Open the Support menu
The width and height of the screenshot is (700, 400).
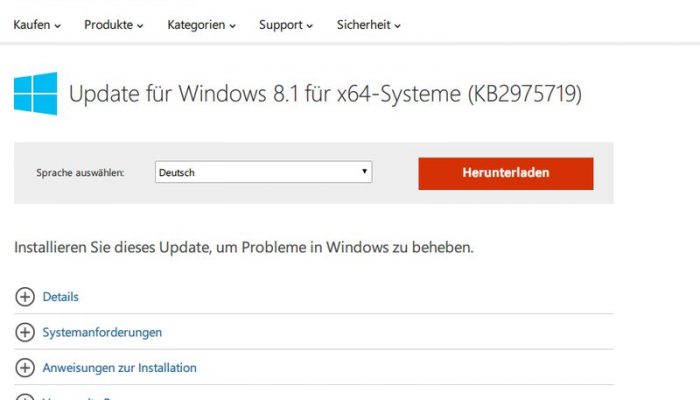[x=286, y=25]
